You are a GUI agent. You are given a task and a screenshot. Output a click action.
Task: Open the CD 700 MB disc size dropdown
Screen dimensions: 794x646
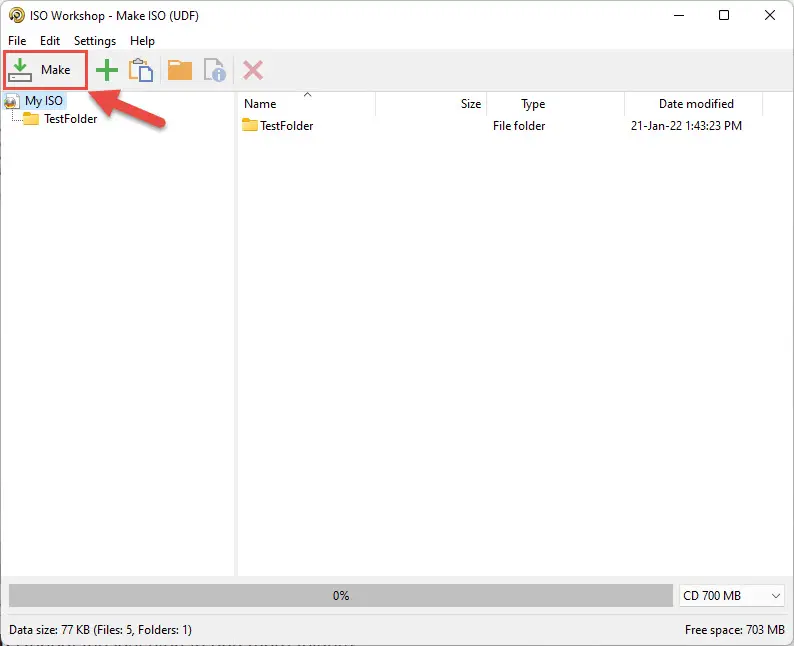tap(732, 595)
